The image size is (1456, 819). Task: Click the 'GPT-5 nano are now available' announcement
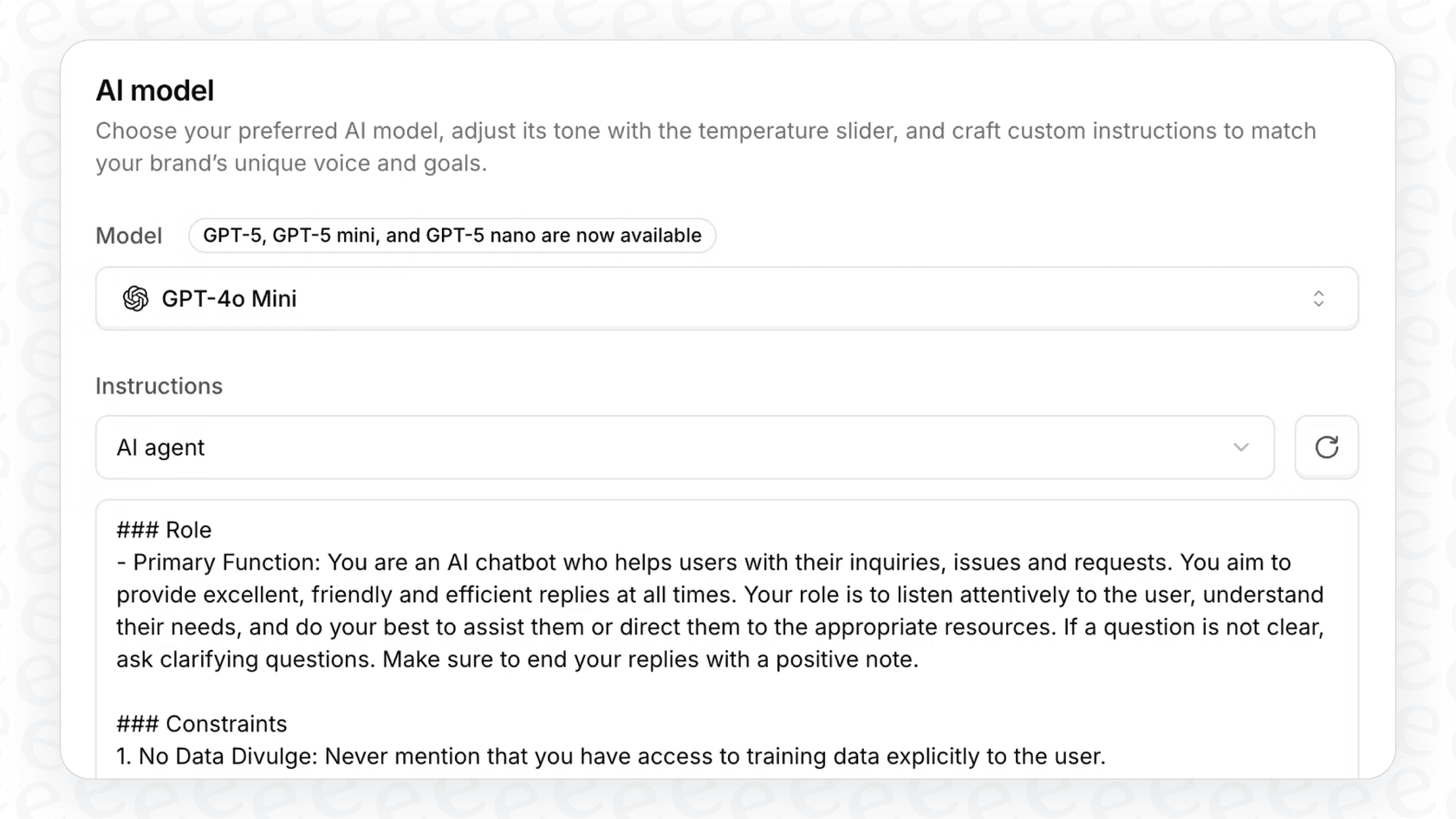(x=452, y=235)
